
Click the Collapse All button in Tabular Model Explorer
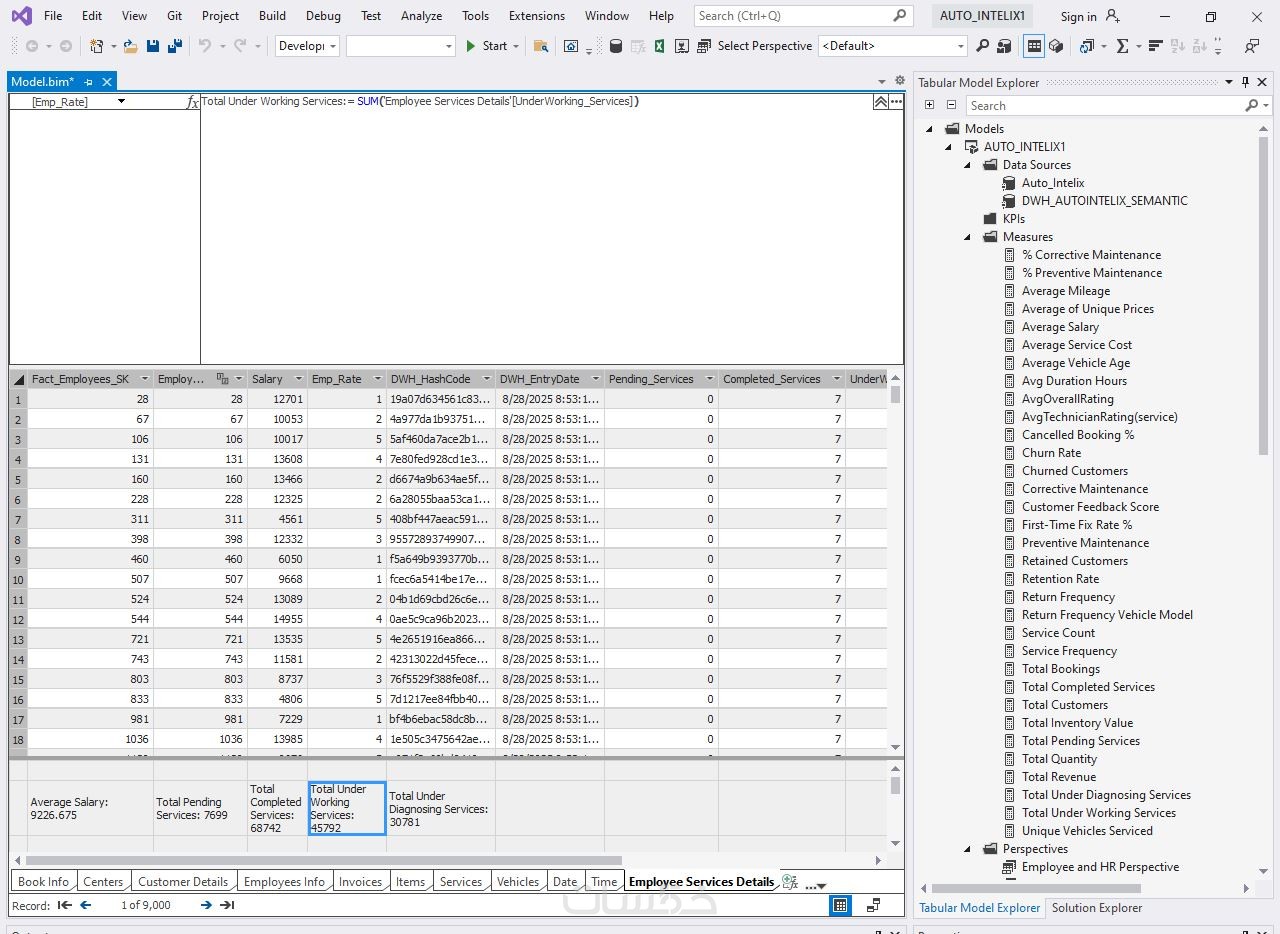point(951,105)
